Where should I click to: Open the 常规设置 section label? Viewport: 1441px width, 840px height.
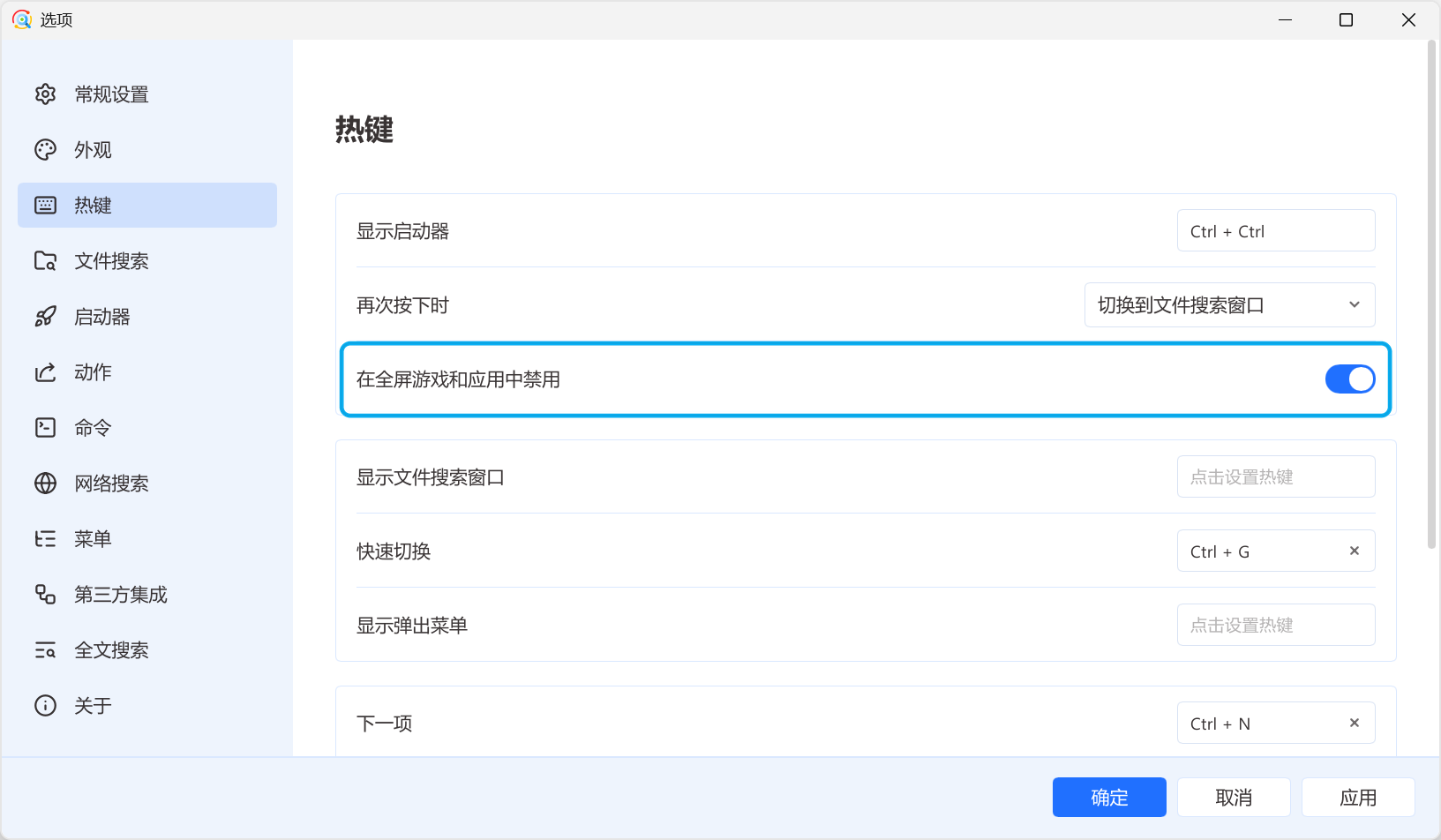click(111, 94)
